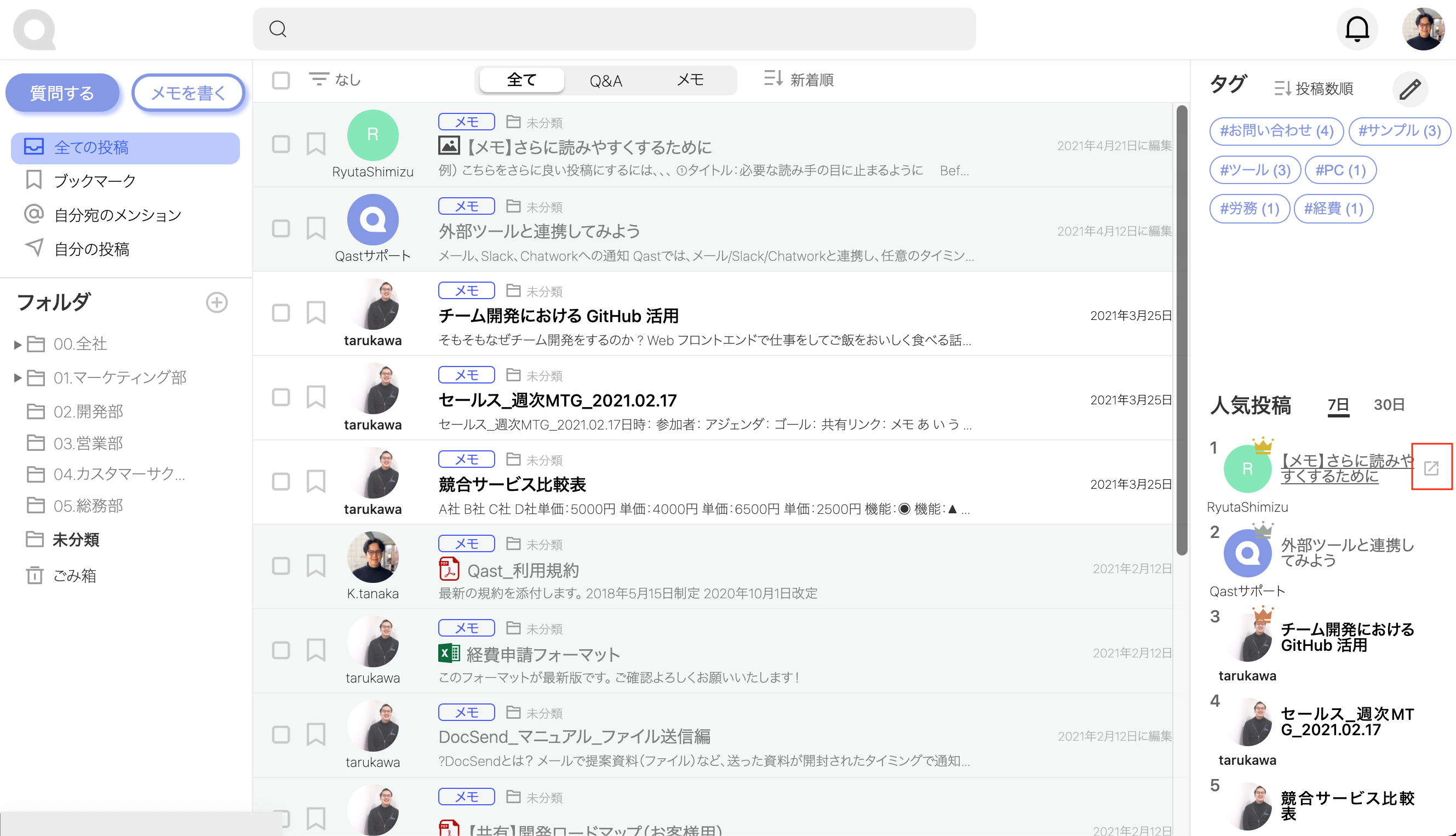This screenshot has width=1456, height=836.
Task: Open the user profile avatar menu
Action: pos(1423,28)
